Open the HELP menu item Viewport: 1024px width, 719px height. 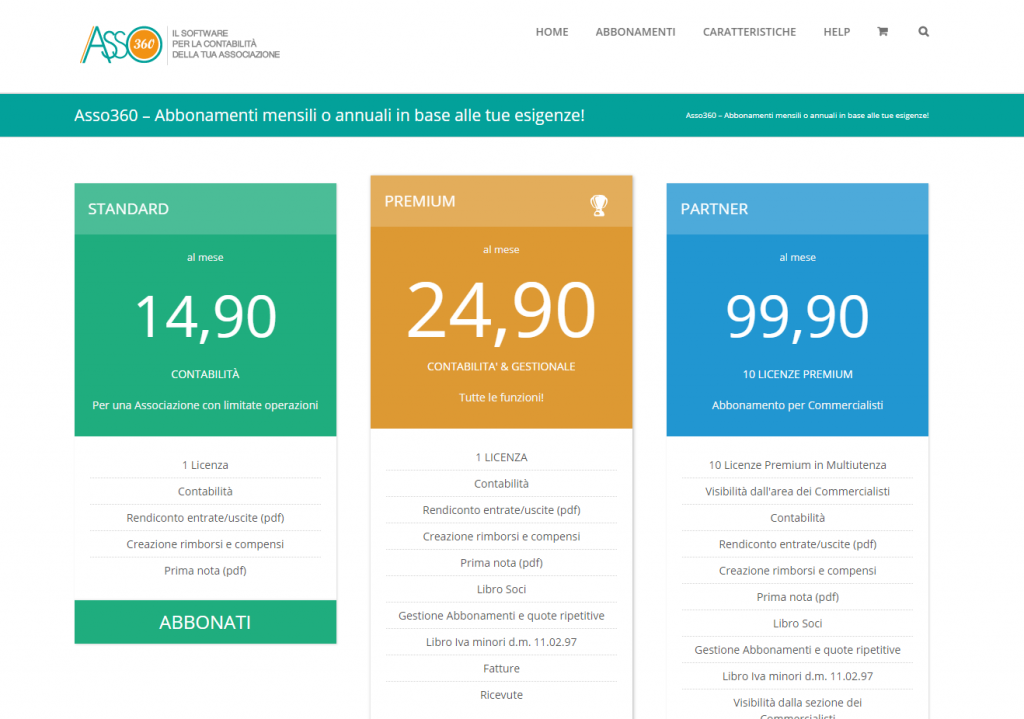837,32
